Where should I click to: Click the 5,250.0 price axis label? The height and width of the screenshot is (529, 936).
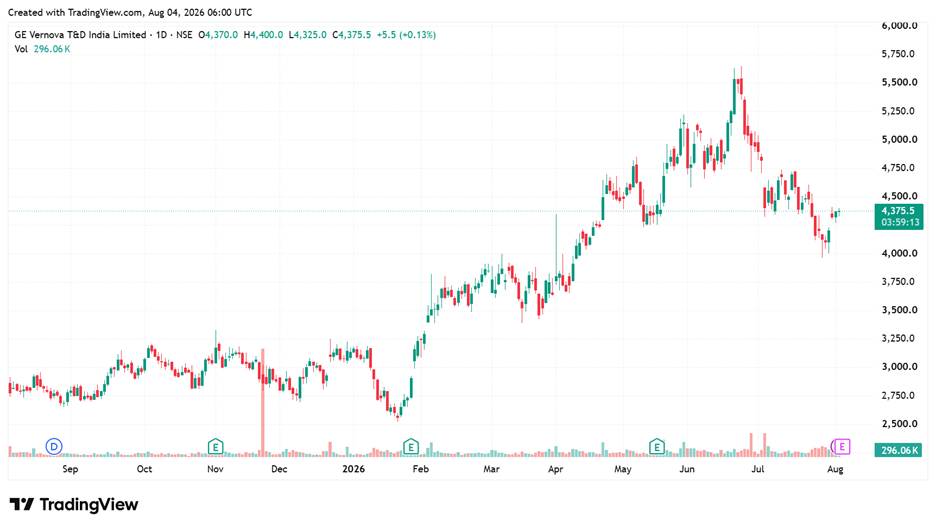tap(898, 111)
